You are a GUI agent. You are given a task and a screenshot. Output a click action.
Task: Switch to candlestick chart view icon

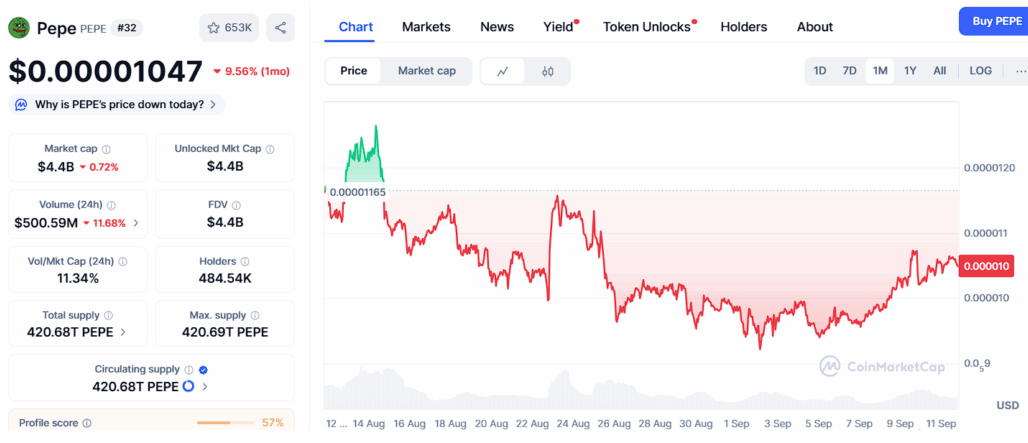(x=548, y=71)
